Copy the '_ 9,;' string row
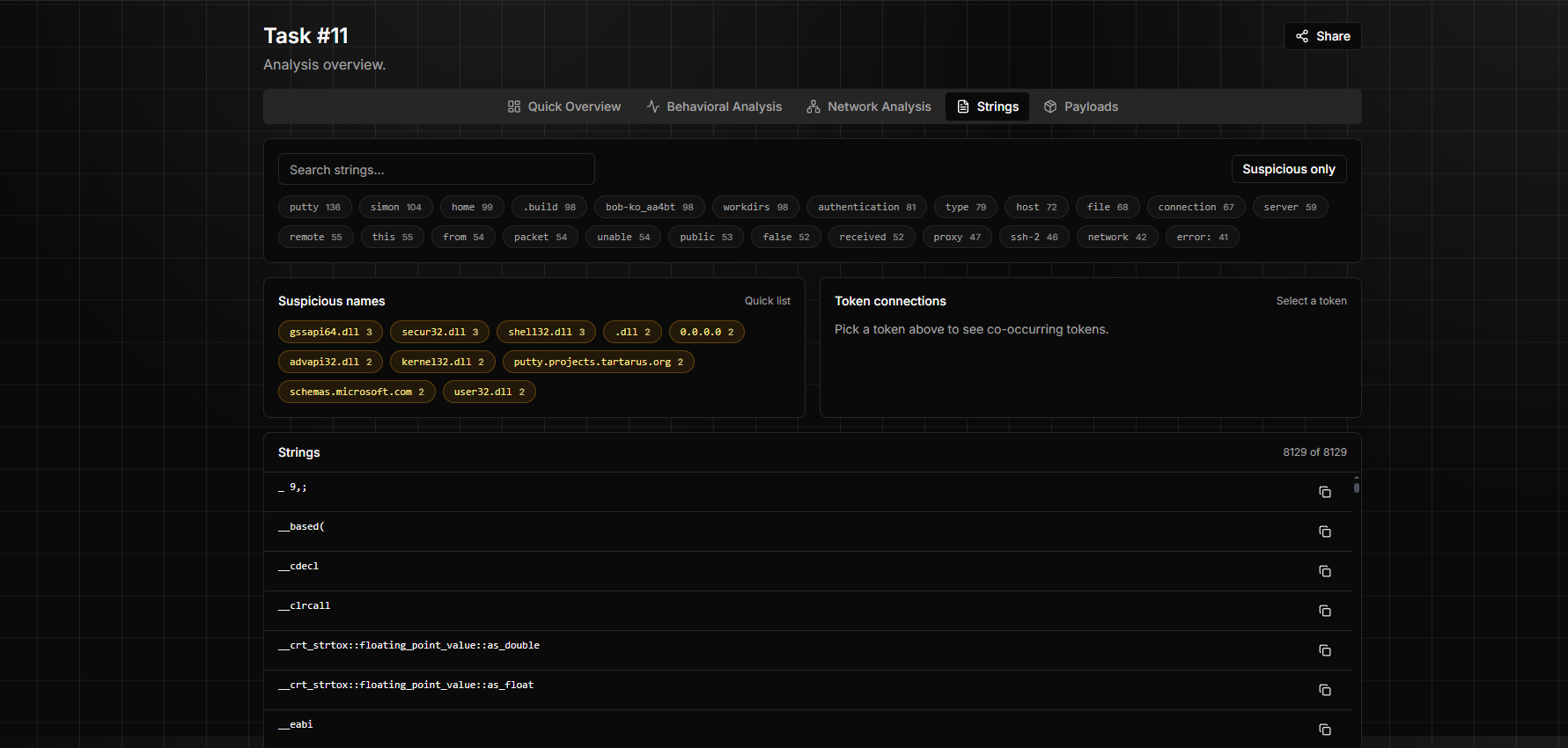Screen dimensions: 1568x748 [1324, 492]
